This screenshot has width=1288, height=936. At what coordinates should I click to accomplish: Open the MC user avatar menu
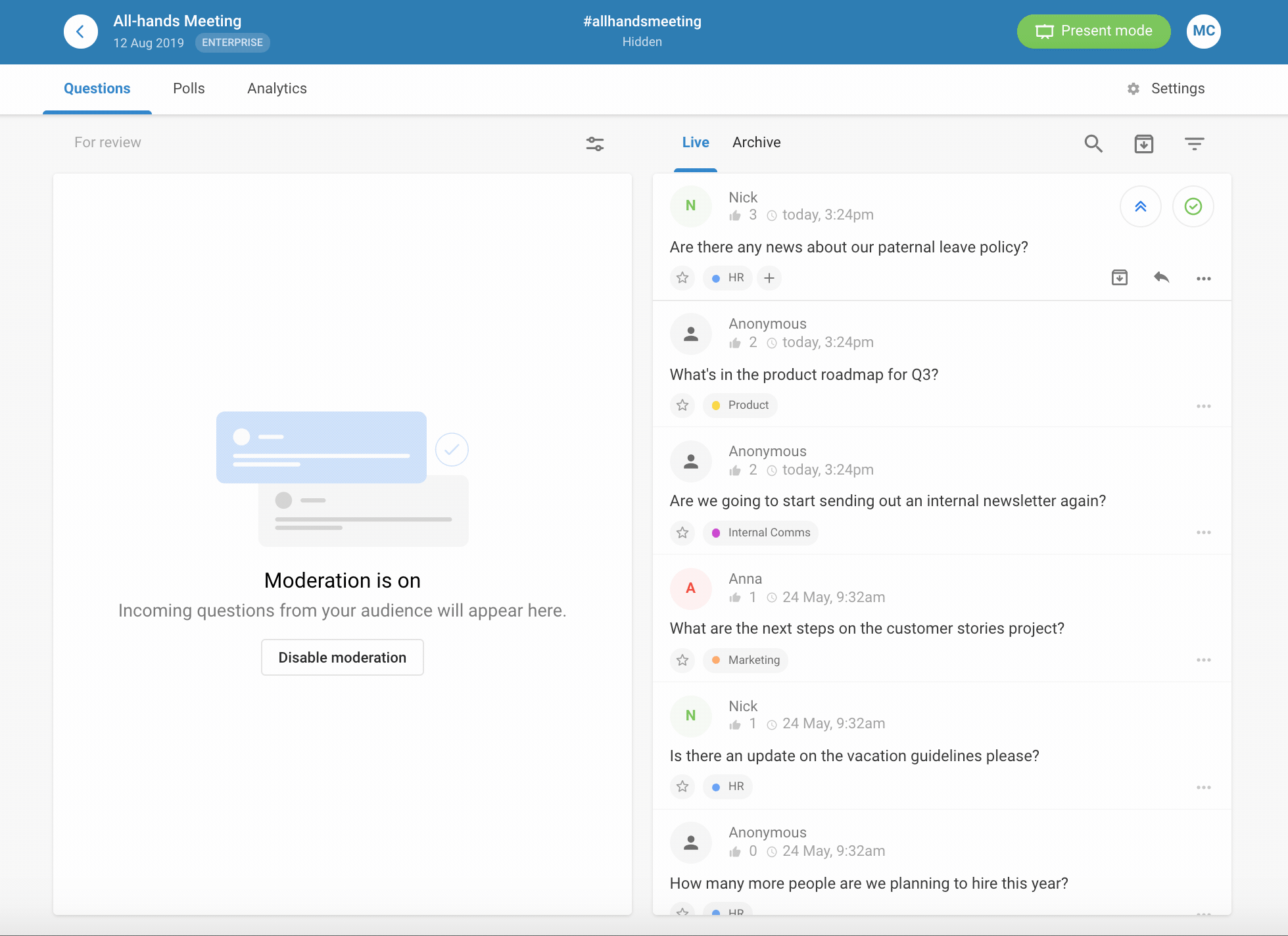click(x=1203, y=31)
